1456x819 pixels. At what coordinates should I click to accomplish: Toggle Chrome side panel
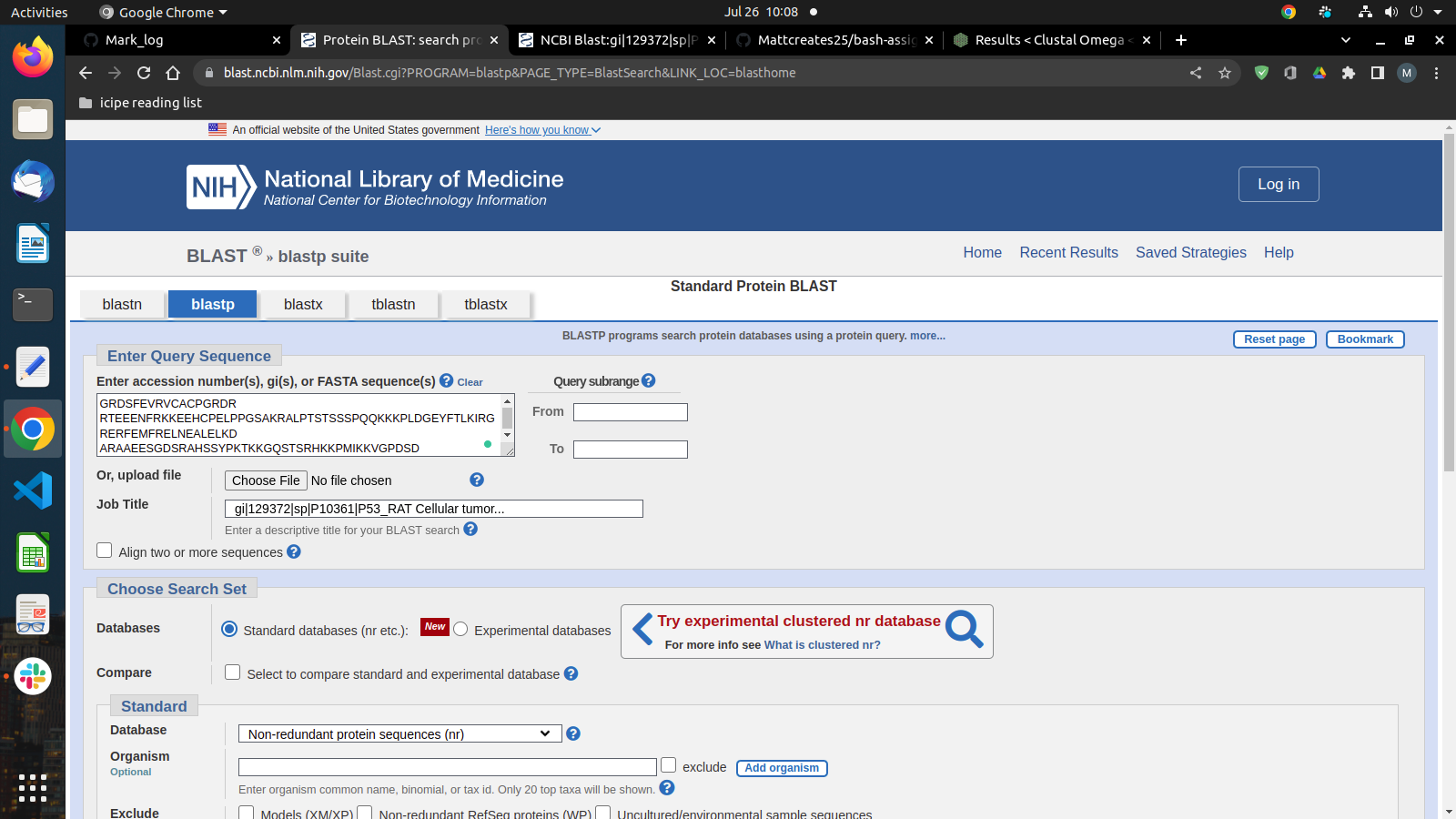click(x=1378, y=73)
